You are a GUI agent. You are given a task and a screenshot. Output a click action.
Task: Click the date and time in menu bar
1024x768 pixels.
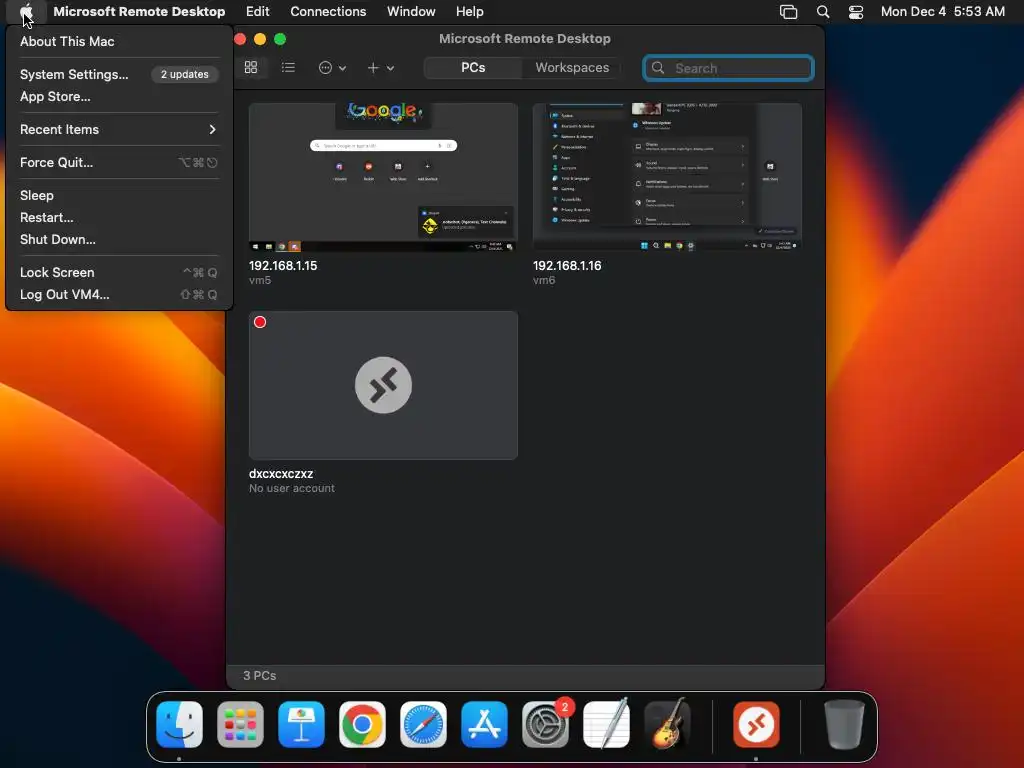tap(942, 11)
